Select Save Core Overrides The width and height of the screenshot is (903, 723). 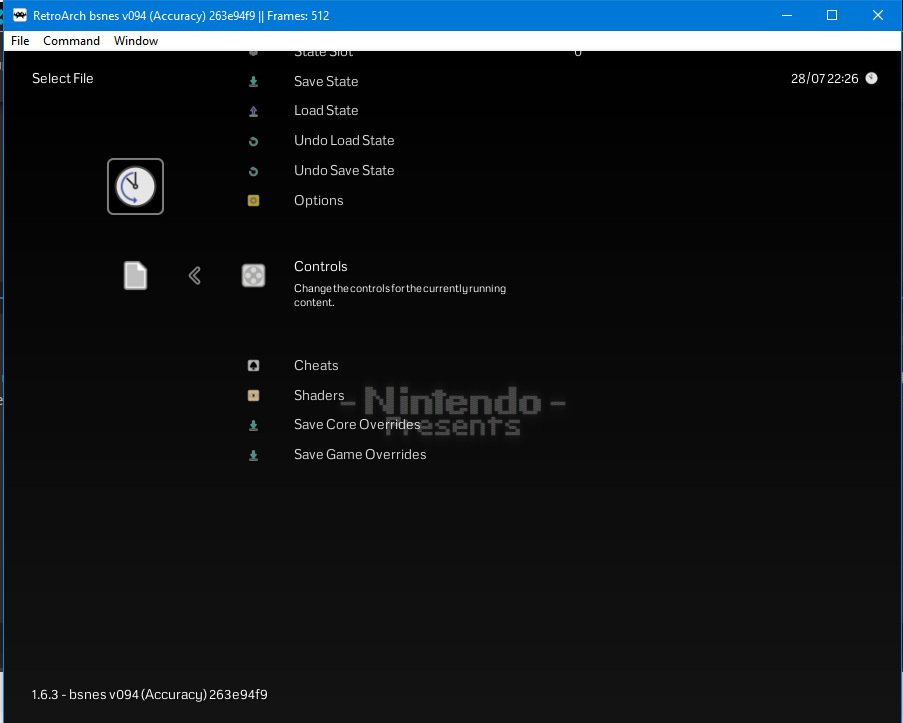coord(357,425)
